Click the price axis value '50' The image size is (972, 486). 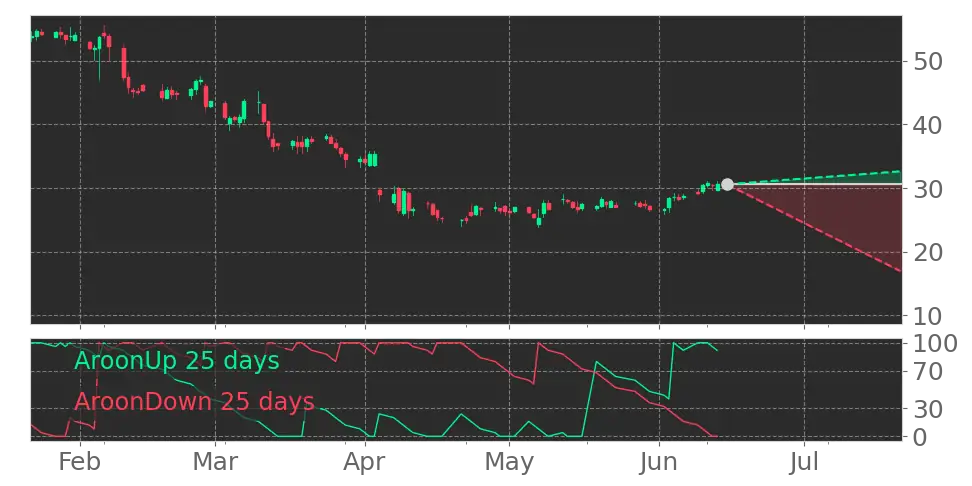point(926,61)
